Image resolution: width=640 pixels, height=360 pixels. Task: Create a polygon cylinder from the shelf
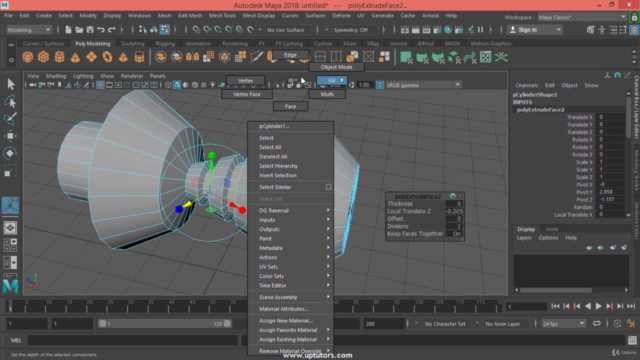pos(60,57)
